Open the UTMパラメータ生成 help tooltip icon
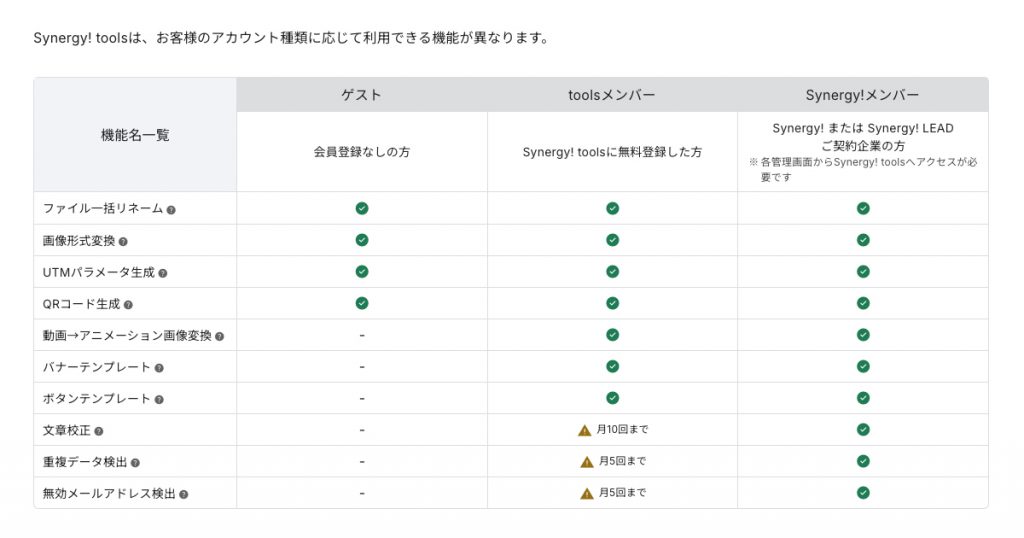1024x538 pixels. click(x=162, y=273)
